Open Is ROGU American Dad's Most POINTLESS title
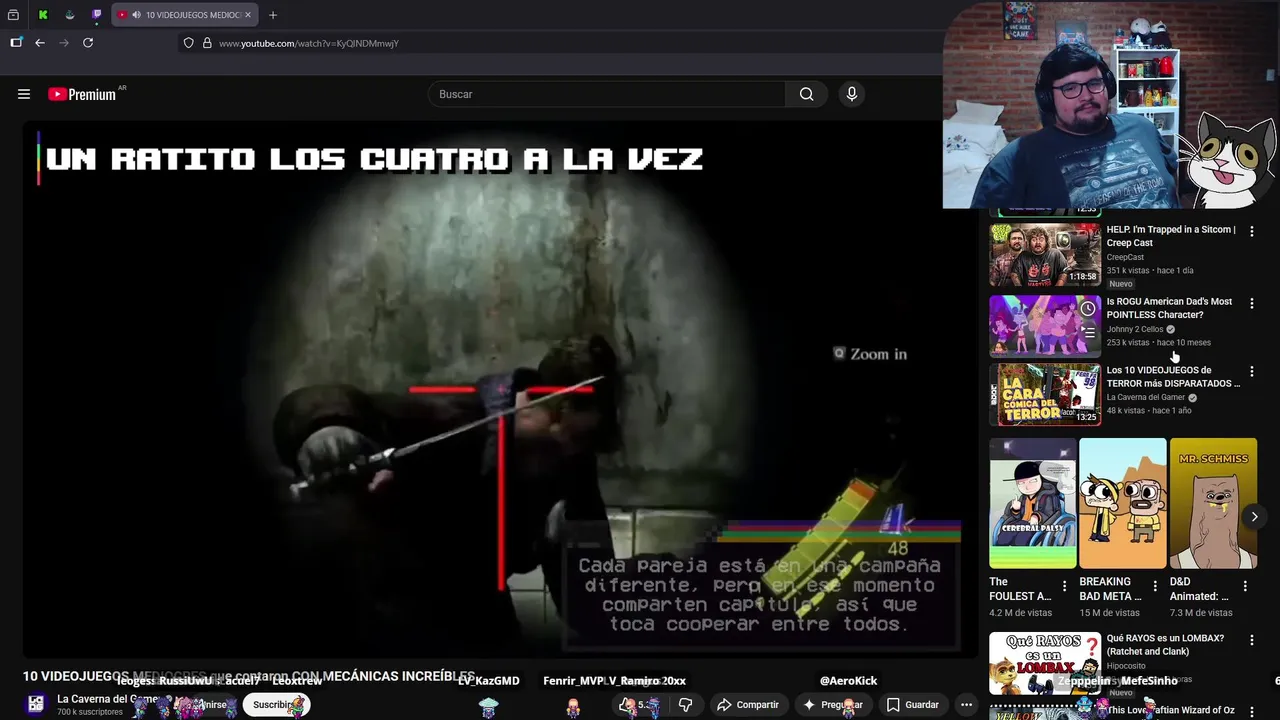Image resolution: width=1280 pixels, height=720 pixels. 1169,308
